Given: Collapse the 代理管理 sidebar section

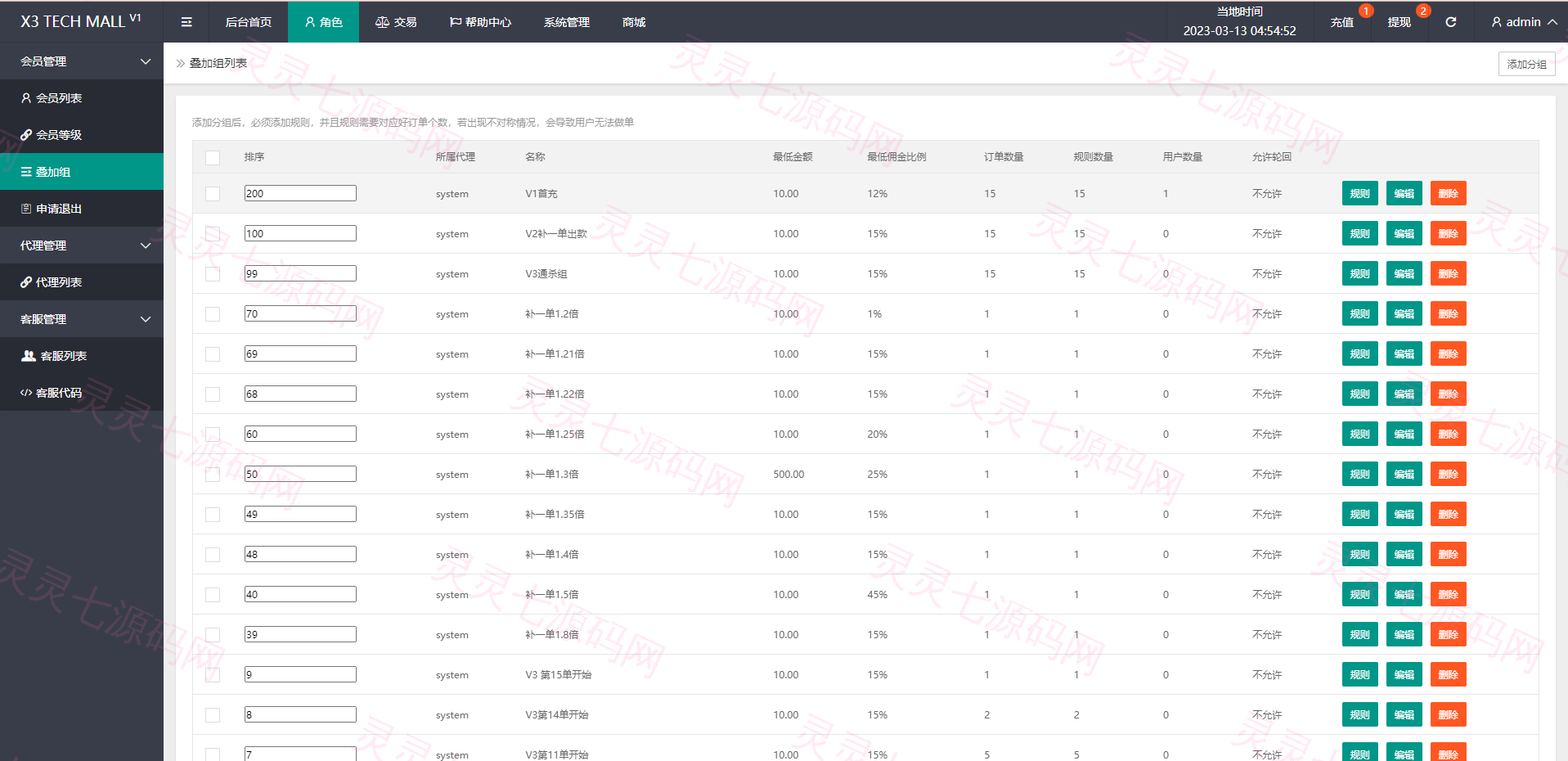Looking at the screenshot, I should (82, 245).
